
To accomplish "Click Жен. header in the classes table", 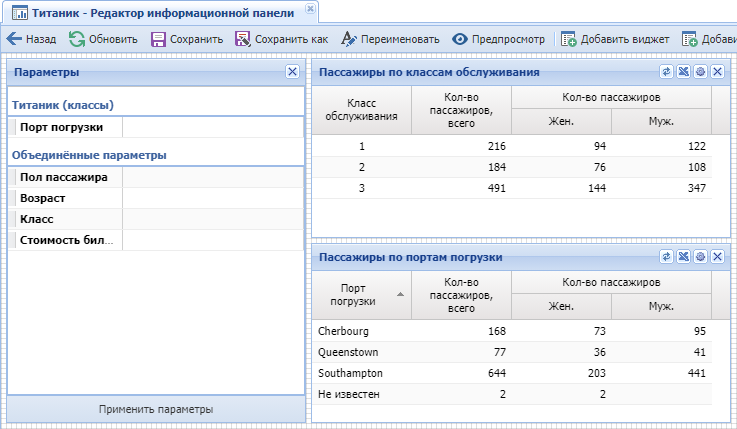I will click(561, 122).
